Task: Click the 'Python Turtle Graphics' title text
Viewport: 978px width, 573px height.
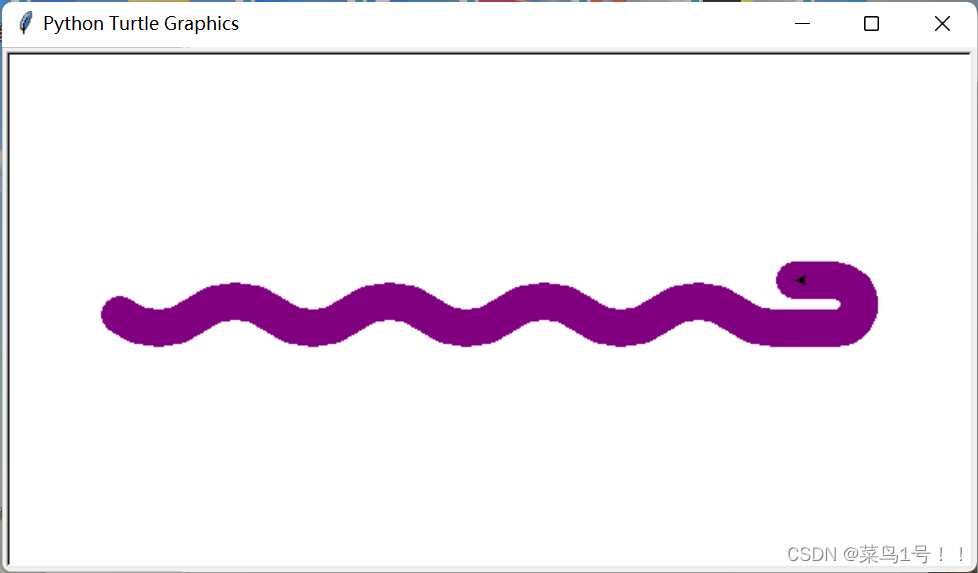Action: click(x=141, y=24)
